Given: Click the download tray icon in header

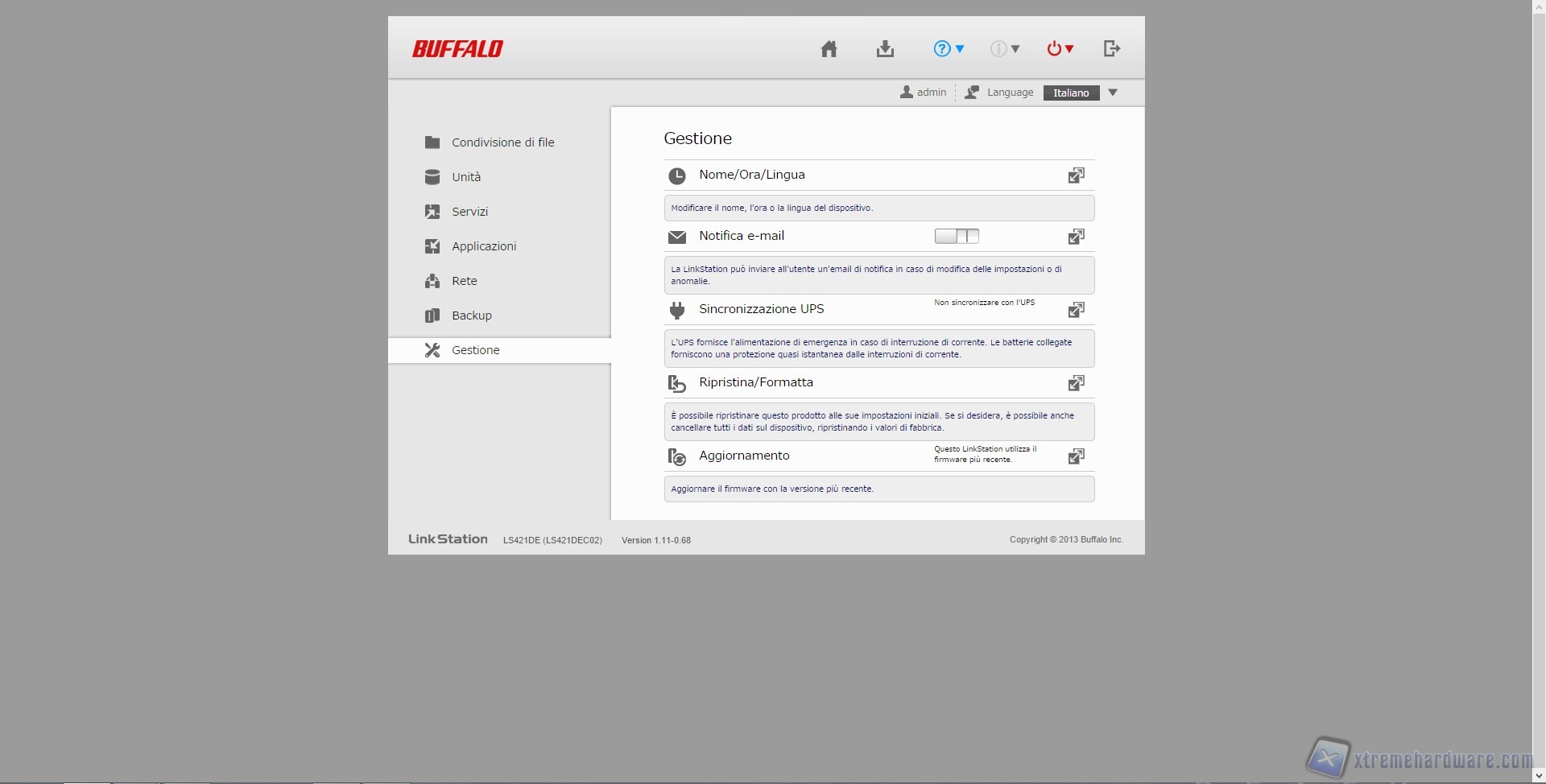Looking at the screenshot, I should tap(885, 49).
